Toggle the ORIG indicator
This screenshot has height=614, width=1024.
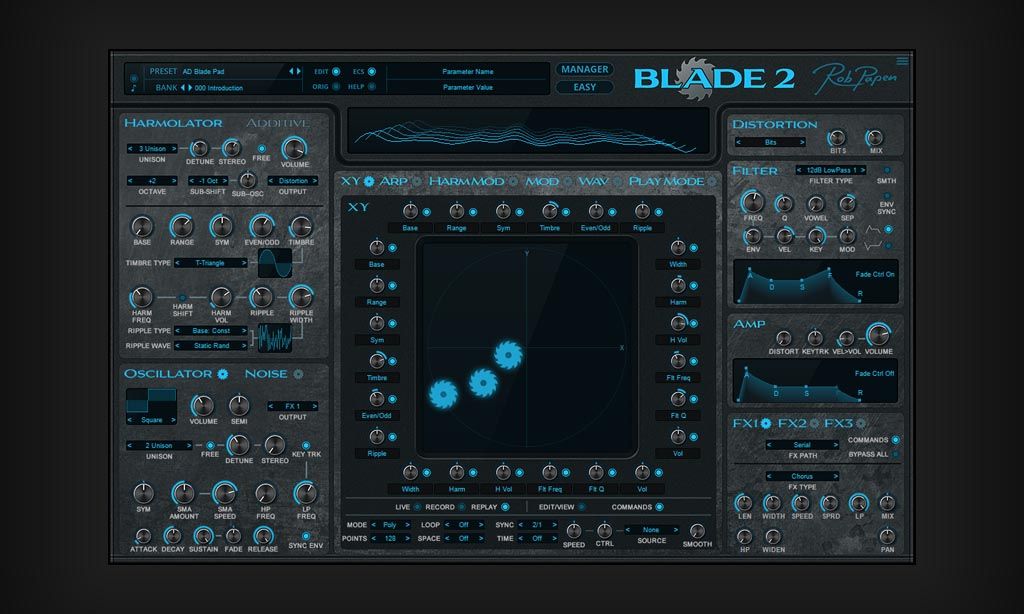[336, 86]
